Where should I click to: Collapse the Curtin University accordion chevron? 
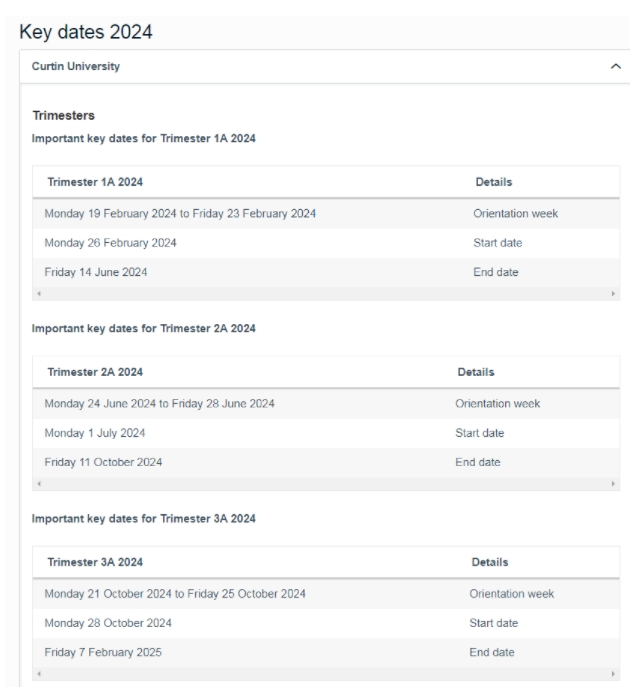pos(616,66)
